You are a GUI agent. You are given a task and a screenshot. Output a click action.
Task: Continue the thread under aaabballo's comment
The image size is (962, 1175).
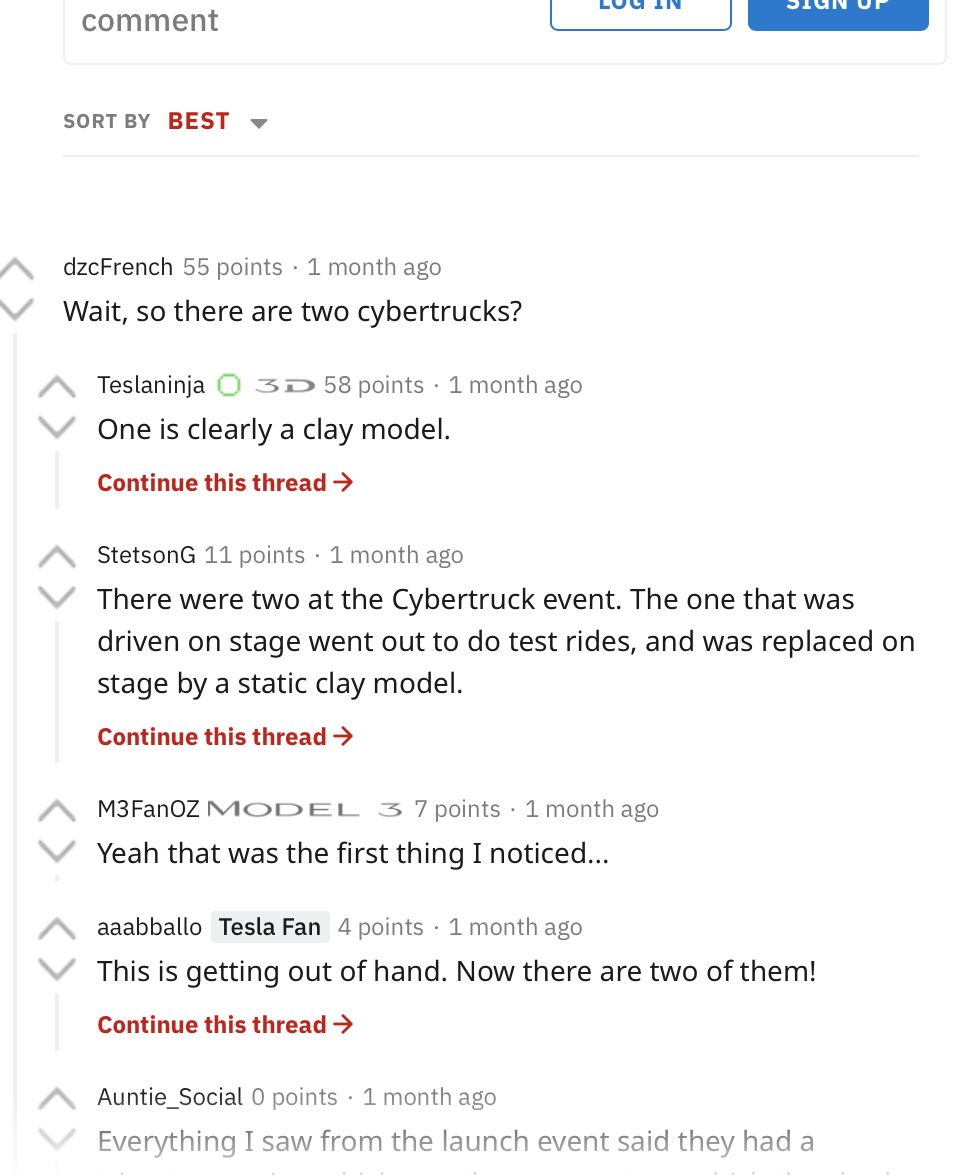pos(225,1024)
